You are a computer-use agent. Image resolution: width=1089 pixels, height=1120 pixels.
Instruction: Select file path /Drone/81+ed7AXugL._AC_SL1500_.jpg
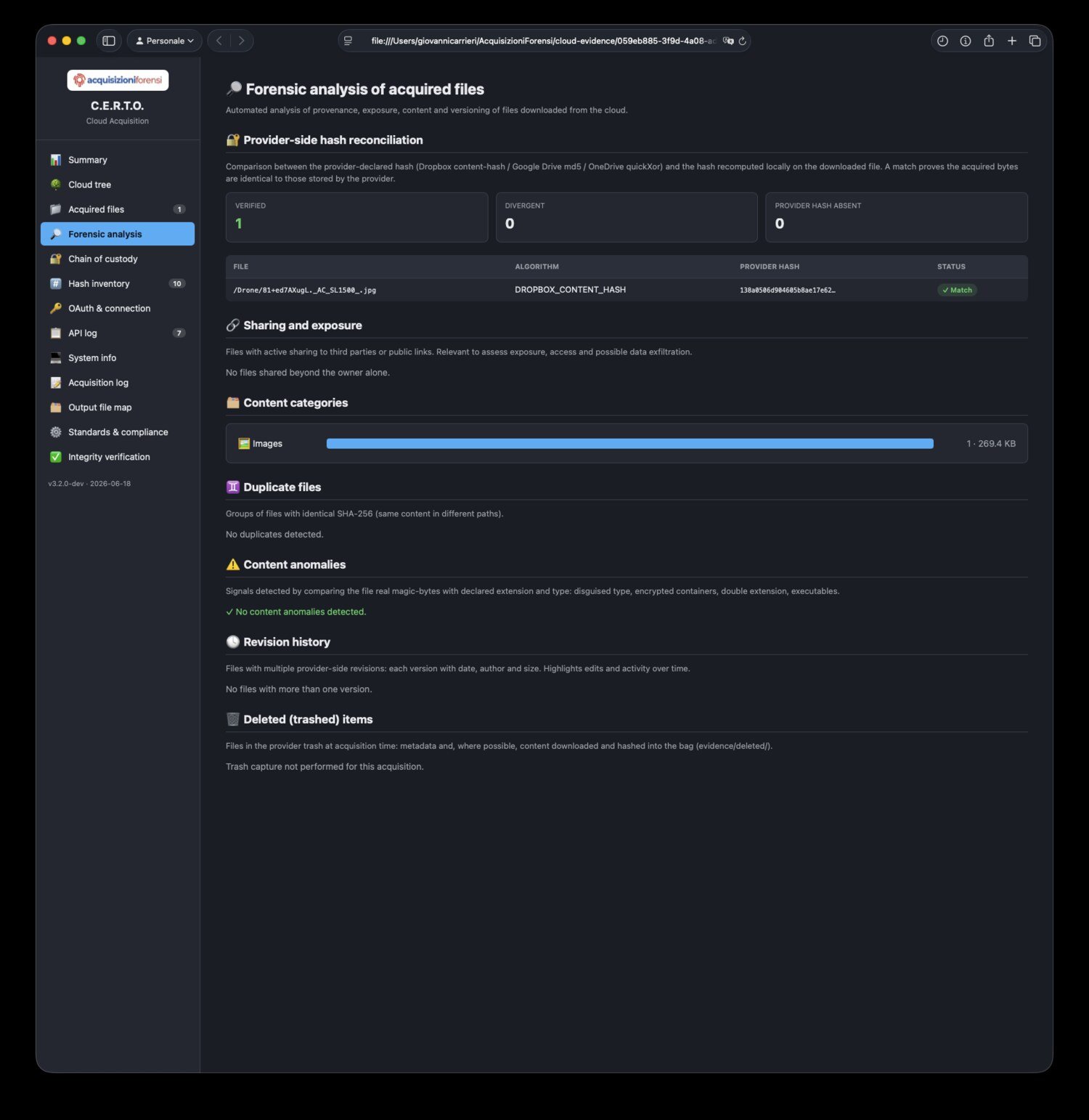click(x=305, y=290)
